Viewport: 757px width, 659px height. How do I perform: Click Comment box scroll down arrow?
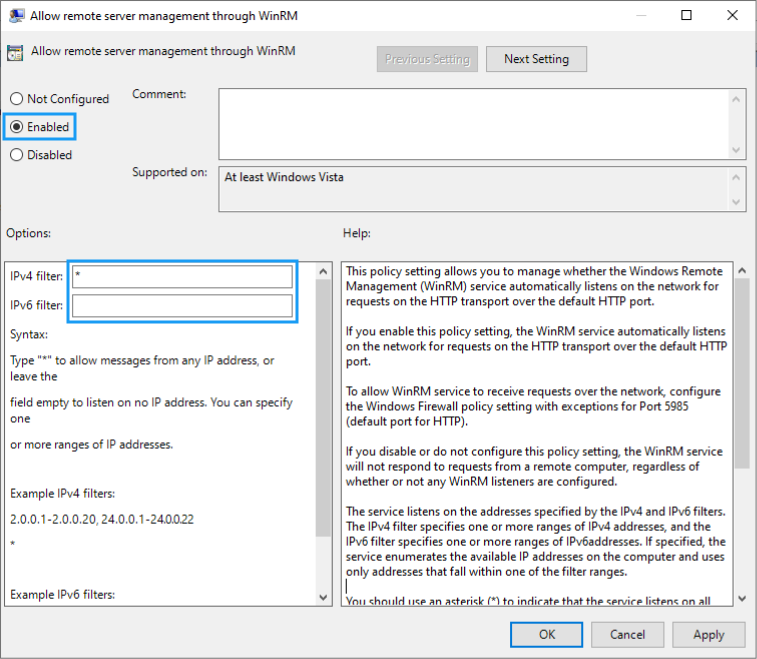[738, 150]
